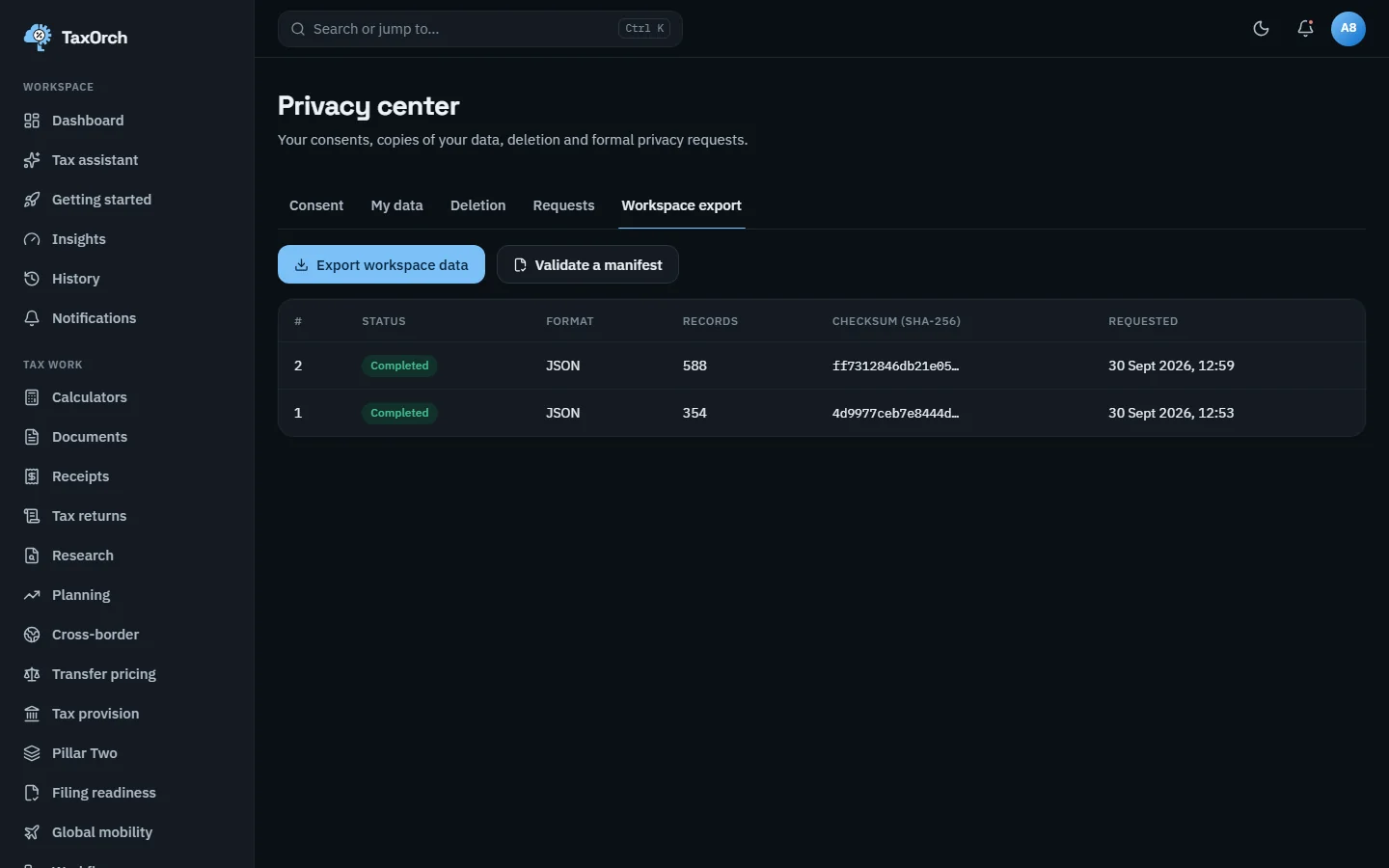Viewport: 1389px width, 868px height.
Task: Focus the Search or jump to field
Action: [x=479, y=29]
